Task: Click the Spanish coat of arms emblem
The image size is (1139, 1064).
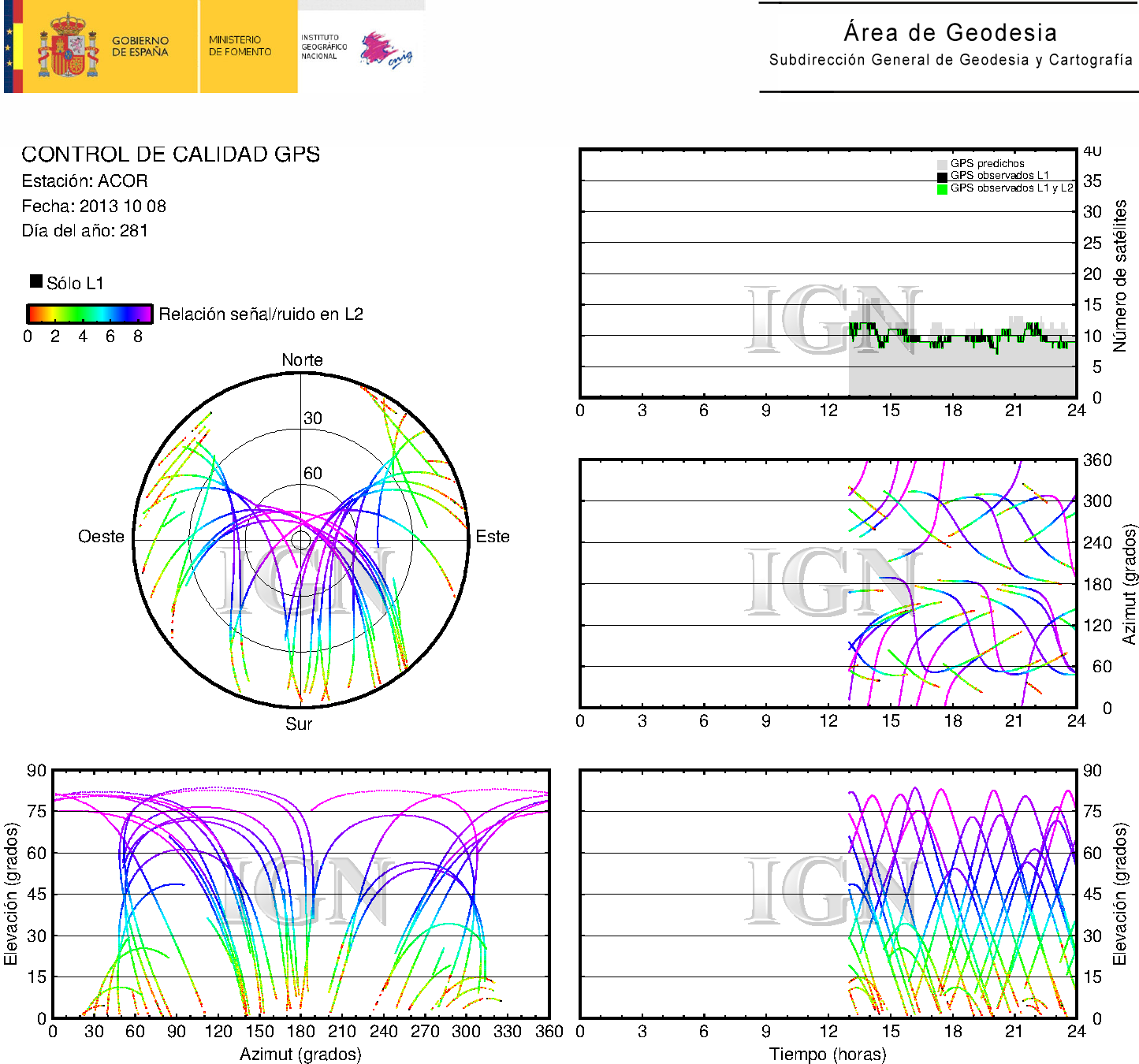Action: pos(68,46)
